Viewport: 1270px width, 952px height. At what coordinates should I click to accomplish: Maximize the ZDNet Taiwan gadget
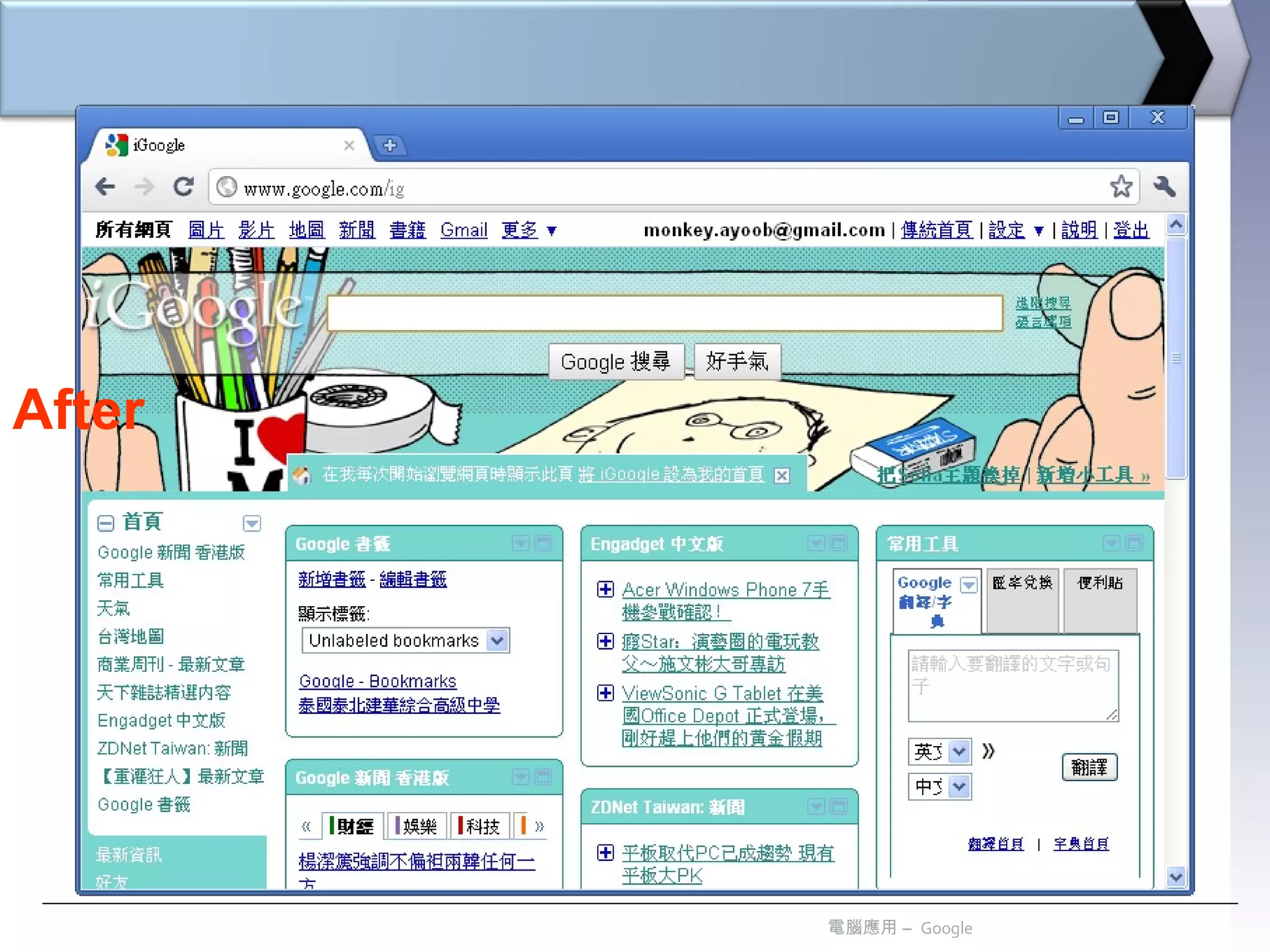[x=838, y=806]
